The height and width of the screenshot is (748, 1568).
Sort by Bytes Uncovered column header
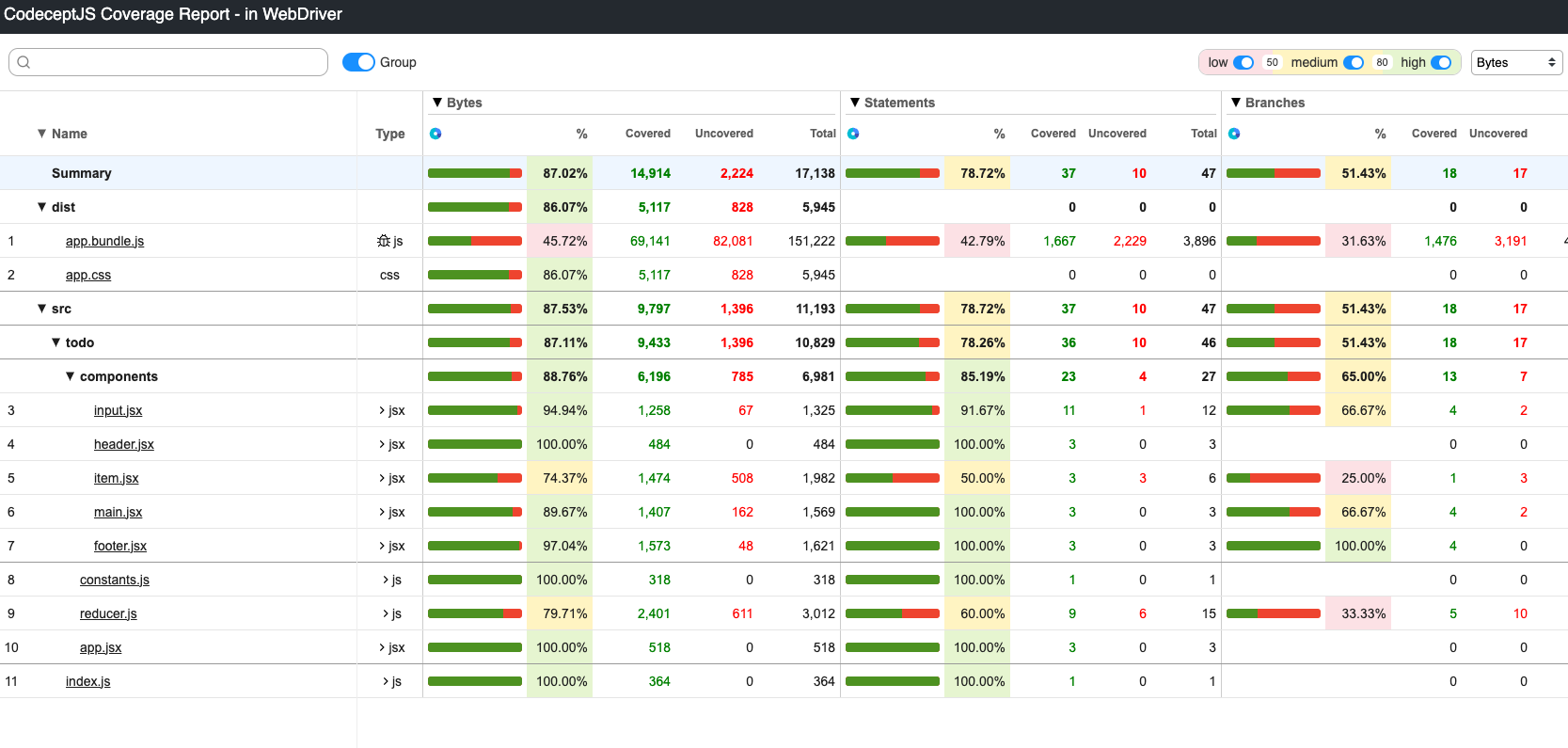[x=724, y=134]
